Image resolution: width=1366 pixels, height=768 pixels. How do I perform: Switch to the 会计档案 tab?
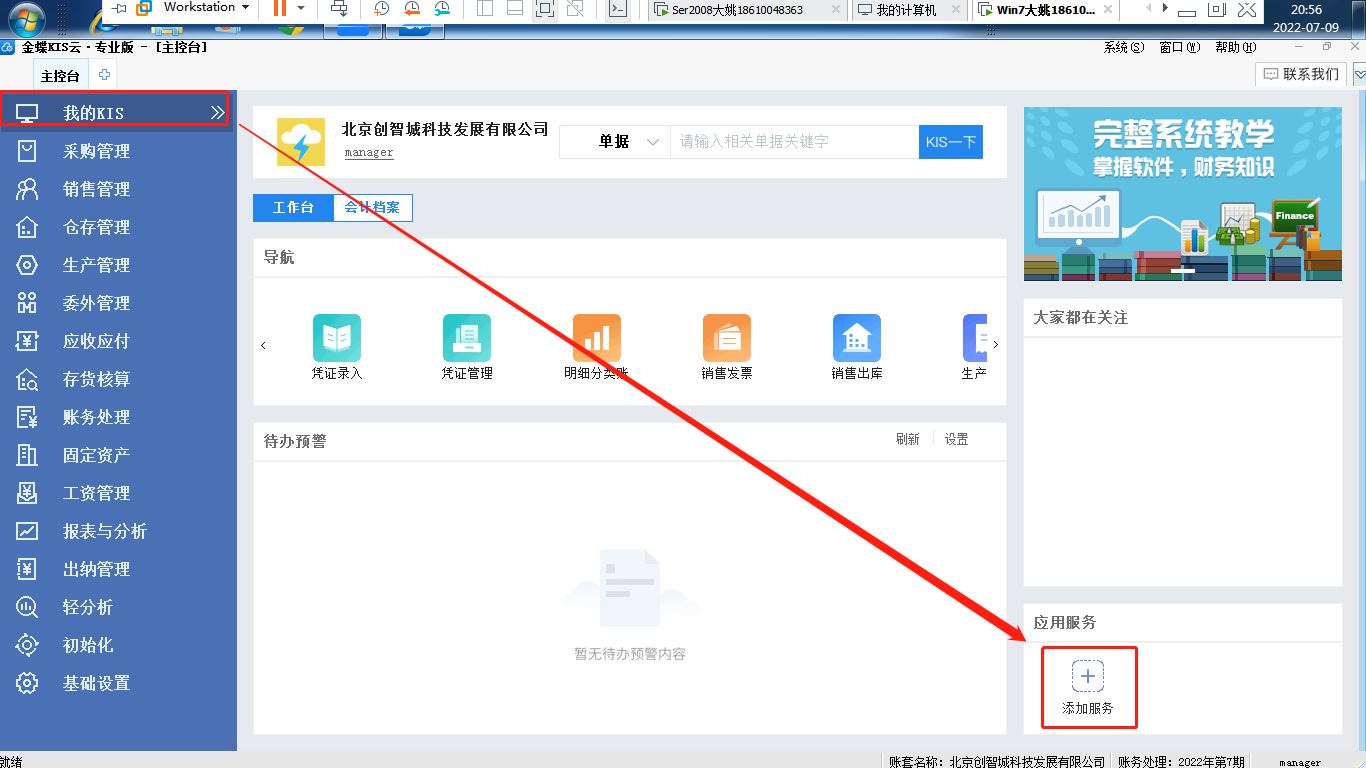tap(372, 208)
